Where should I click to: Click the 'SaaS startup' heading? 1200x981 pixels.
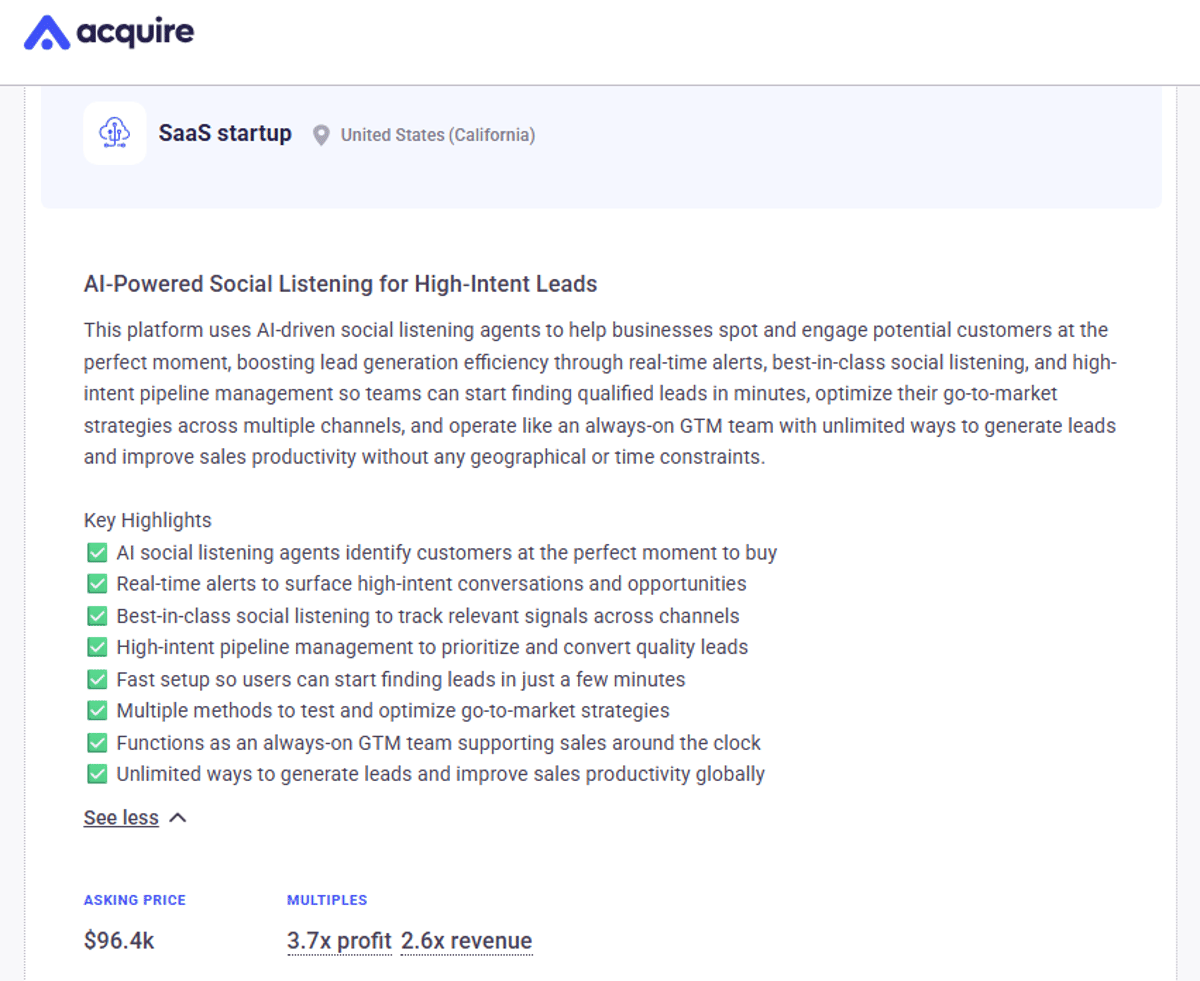225,132
